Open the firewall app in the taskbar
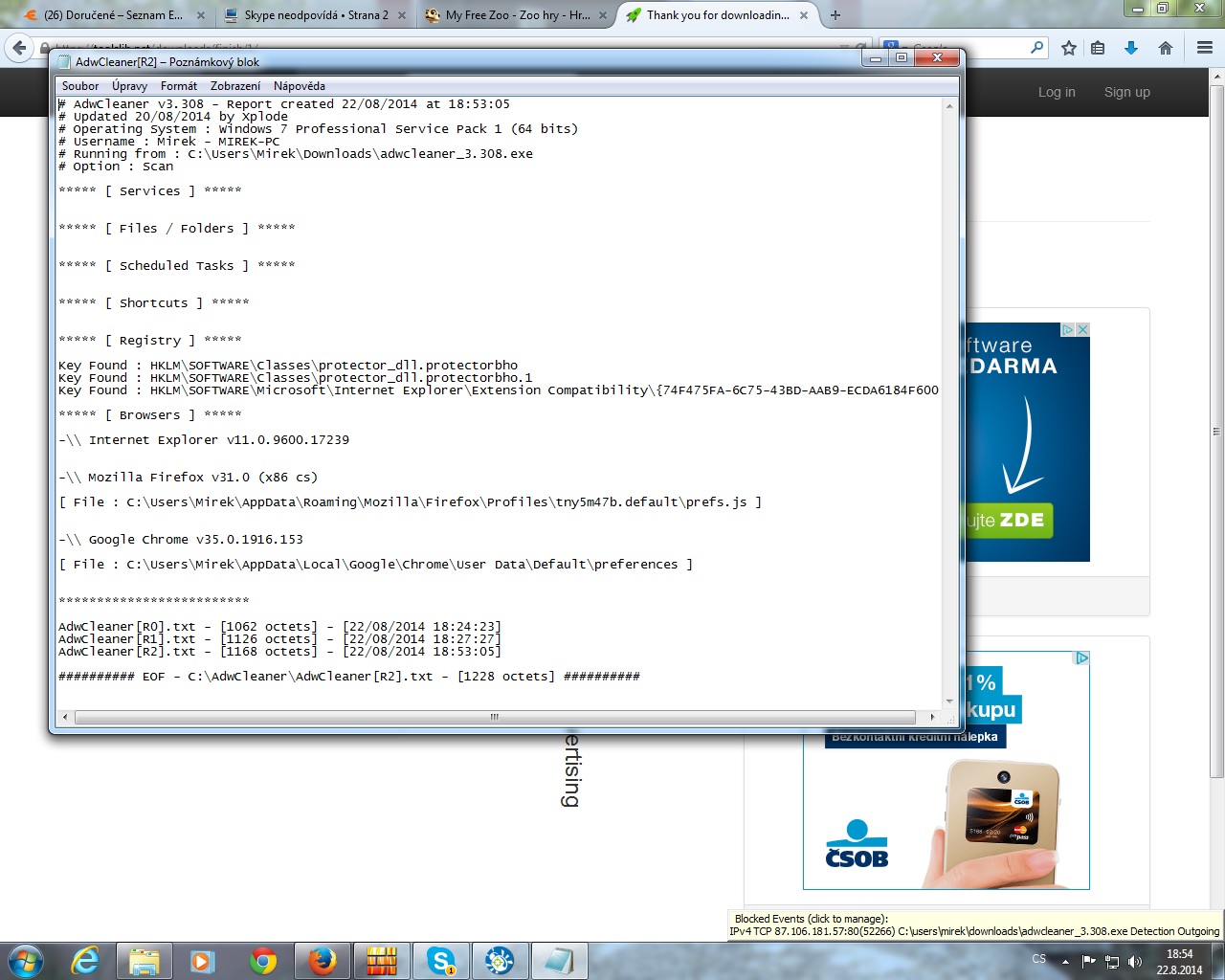Viewport: 1225px width, 980px height. [382, 961]
